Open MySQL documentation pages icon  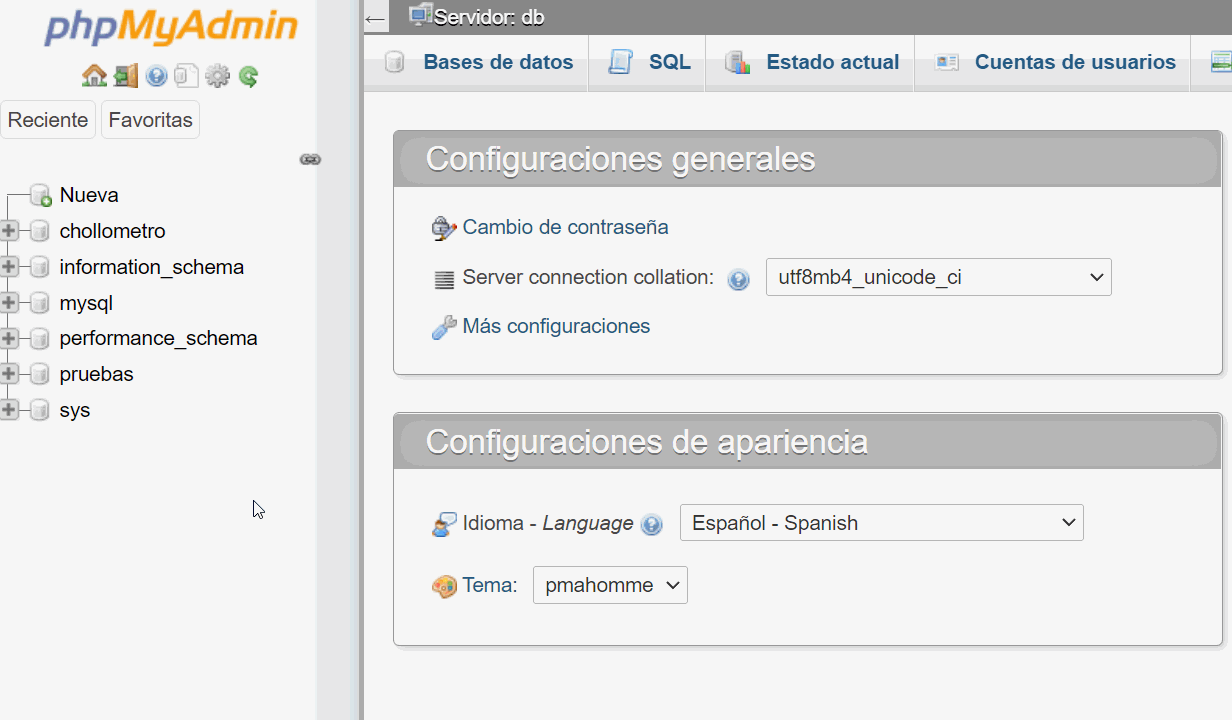coord(186,76)
